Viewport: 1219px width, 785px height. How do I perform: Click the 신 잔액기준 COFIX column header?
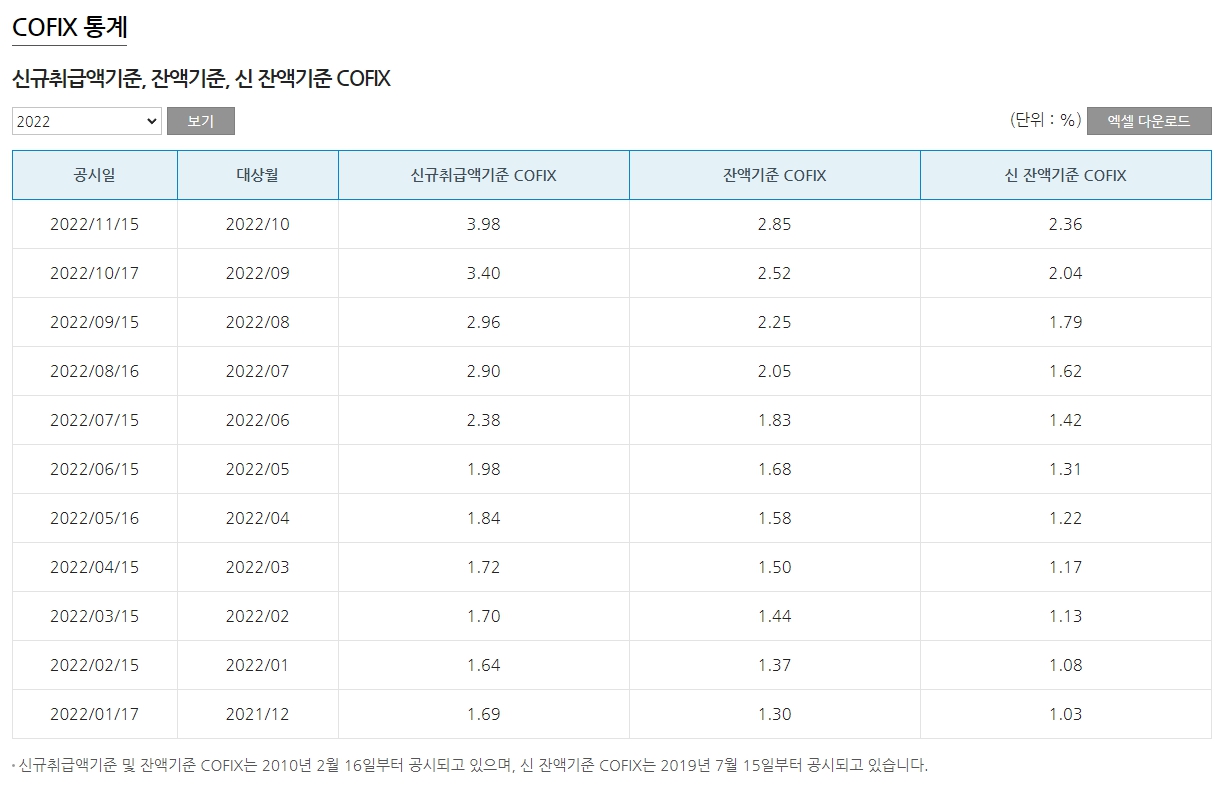tap(1068, 174)
